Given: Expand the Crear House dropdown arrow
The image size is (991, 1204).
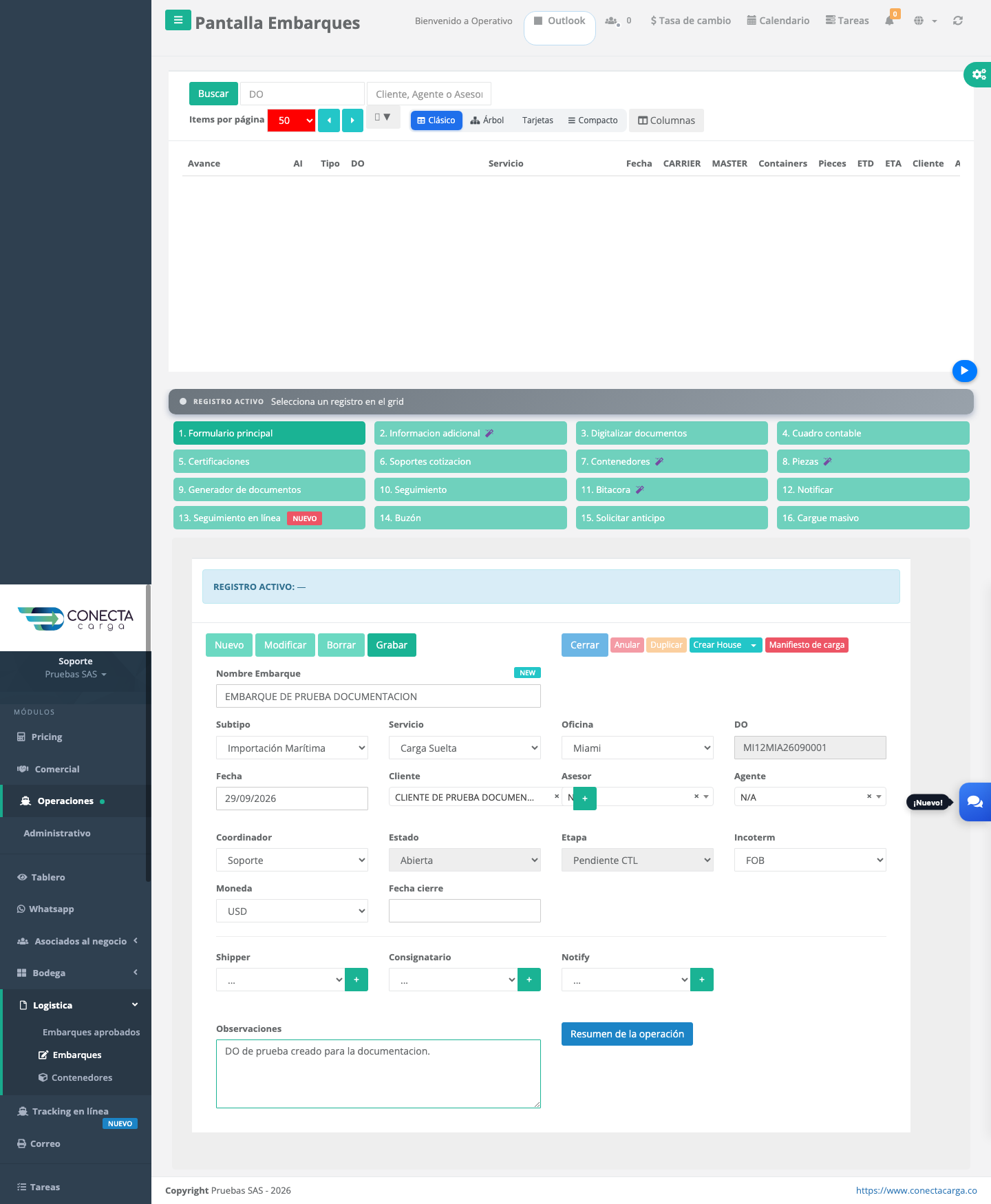Looking at the screenshot, I should click(x=754, y=645).
